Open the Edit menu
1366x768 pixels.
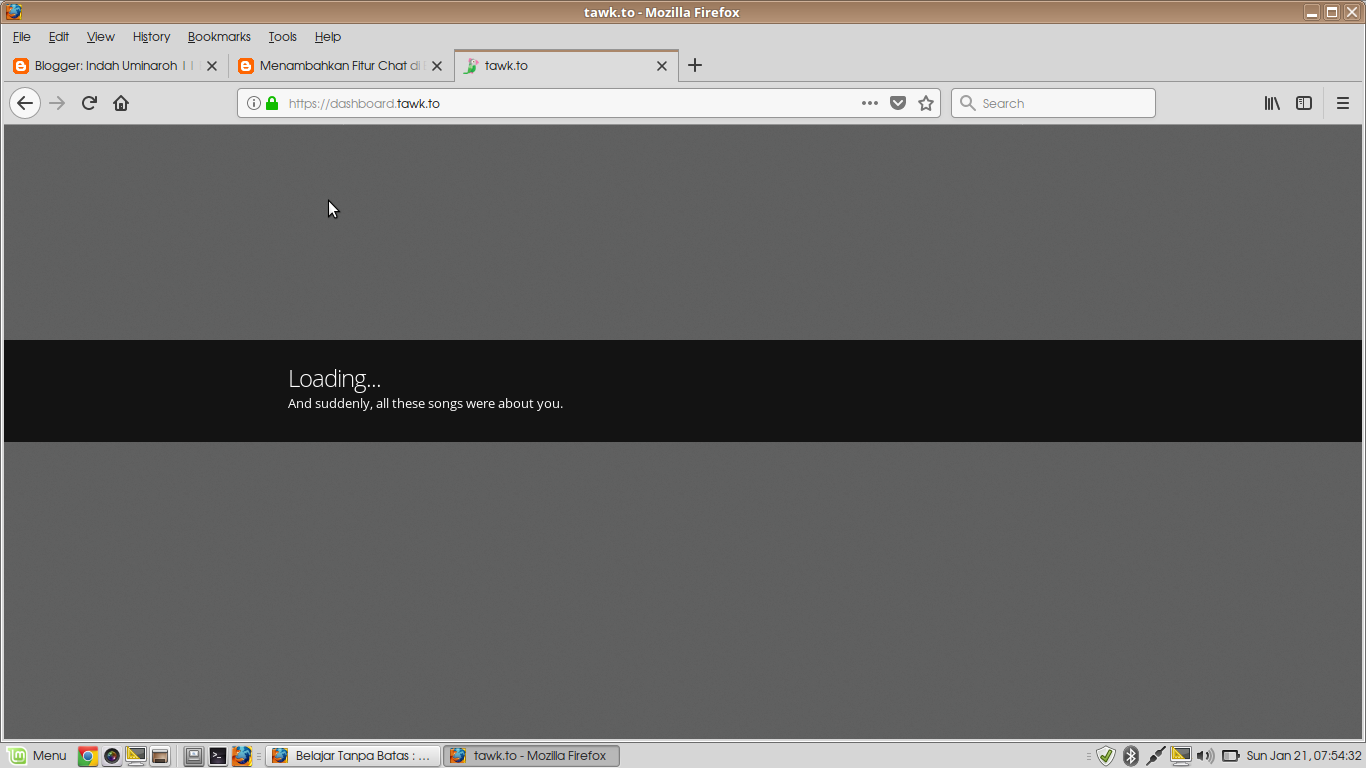(x=59, y=37)
